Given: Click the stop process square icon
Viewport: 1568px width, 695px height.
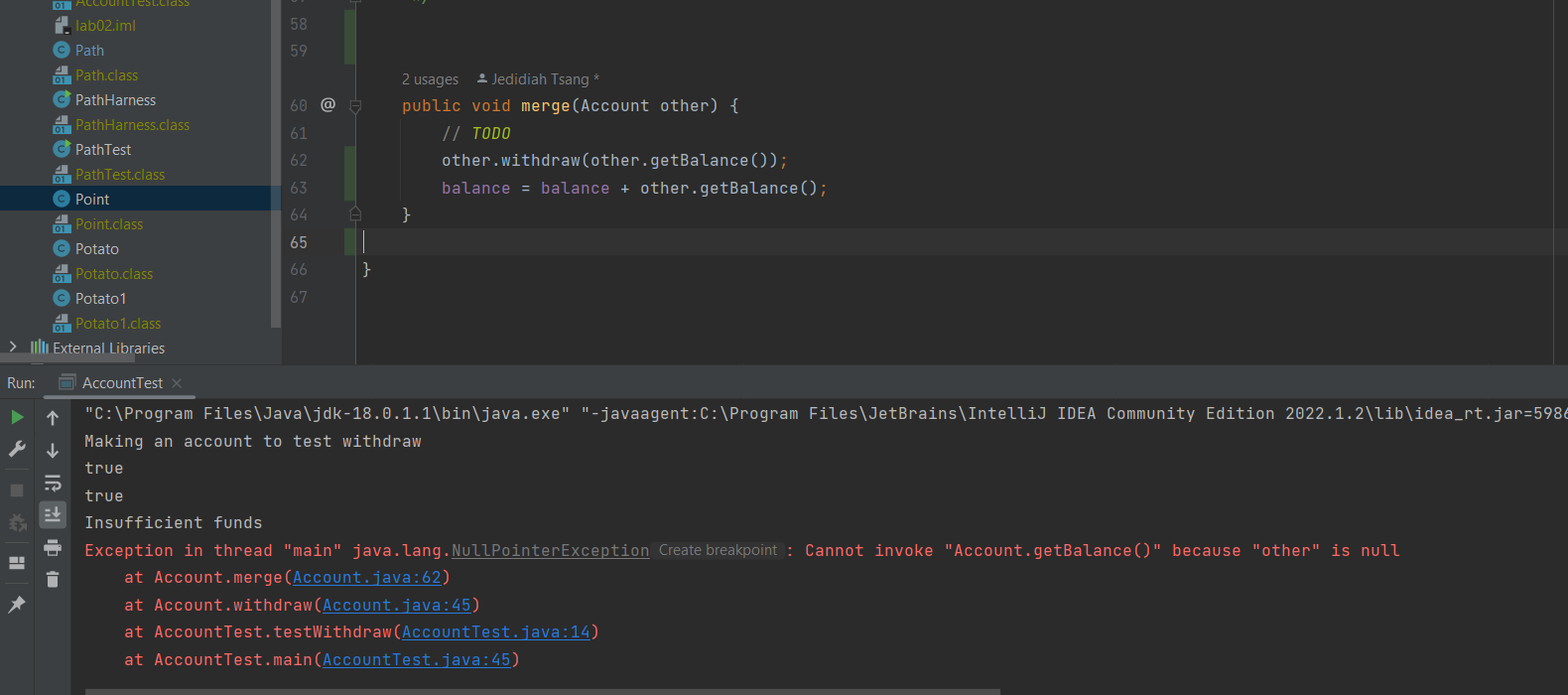Looking at the screenshot, I should 17,490.
